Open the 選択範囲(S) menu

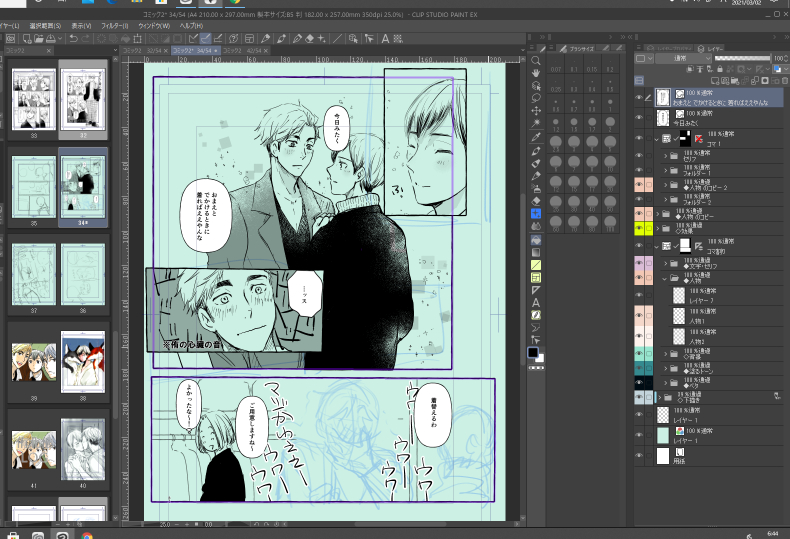click(x=45, y=26)
